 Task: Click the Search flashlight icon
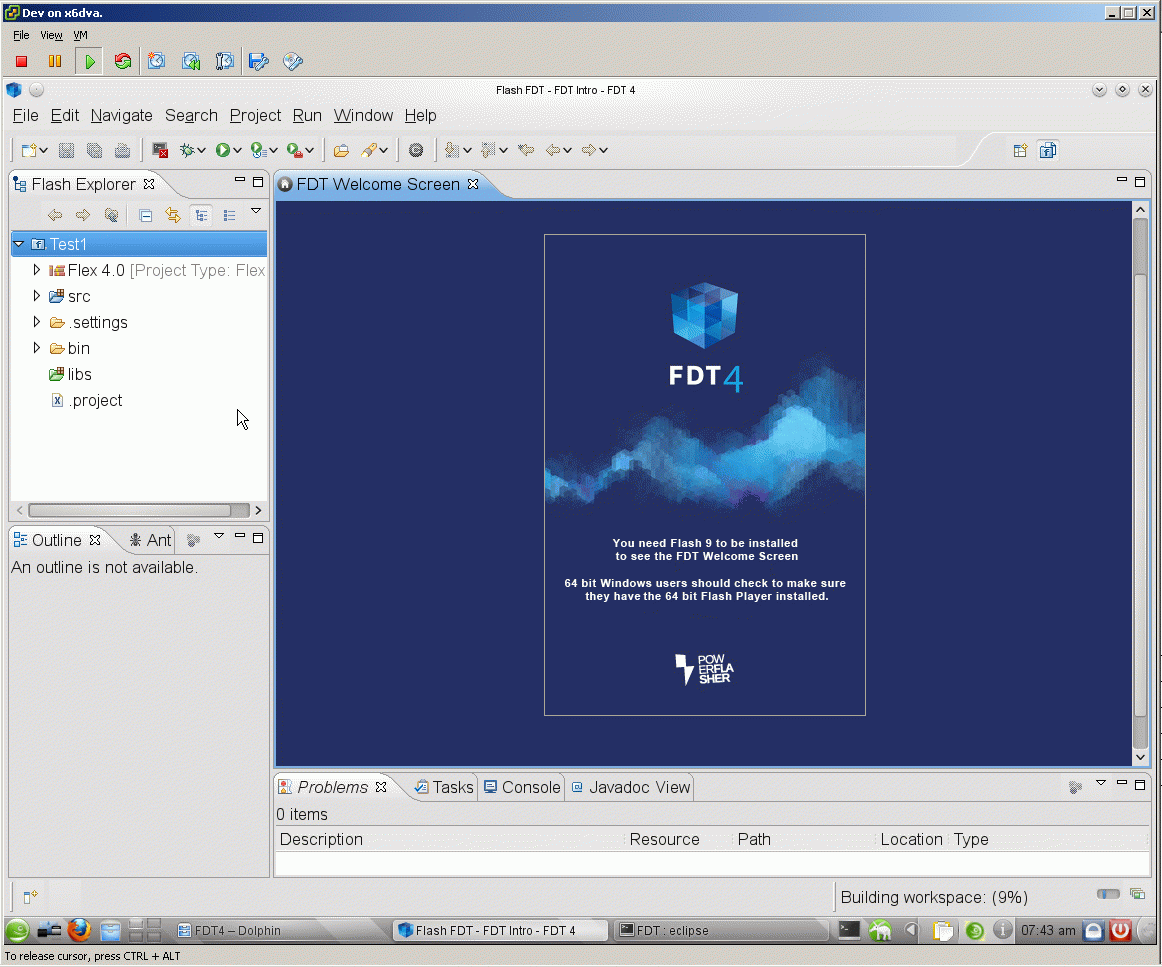[x=369, y=150]
